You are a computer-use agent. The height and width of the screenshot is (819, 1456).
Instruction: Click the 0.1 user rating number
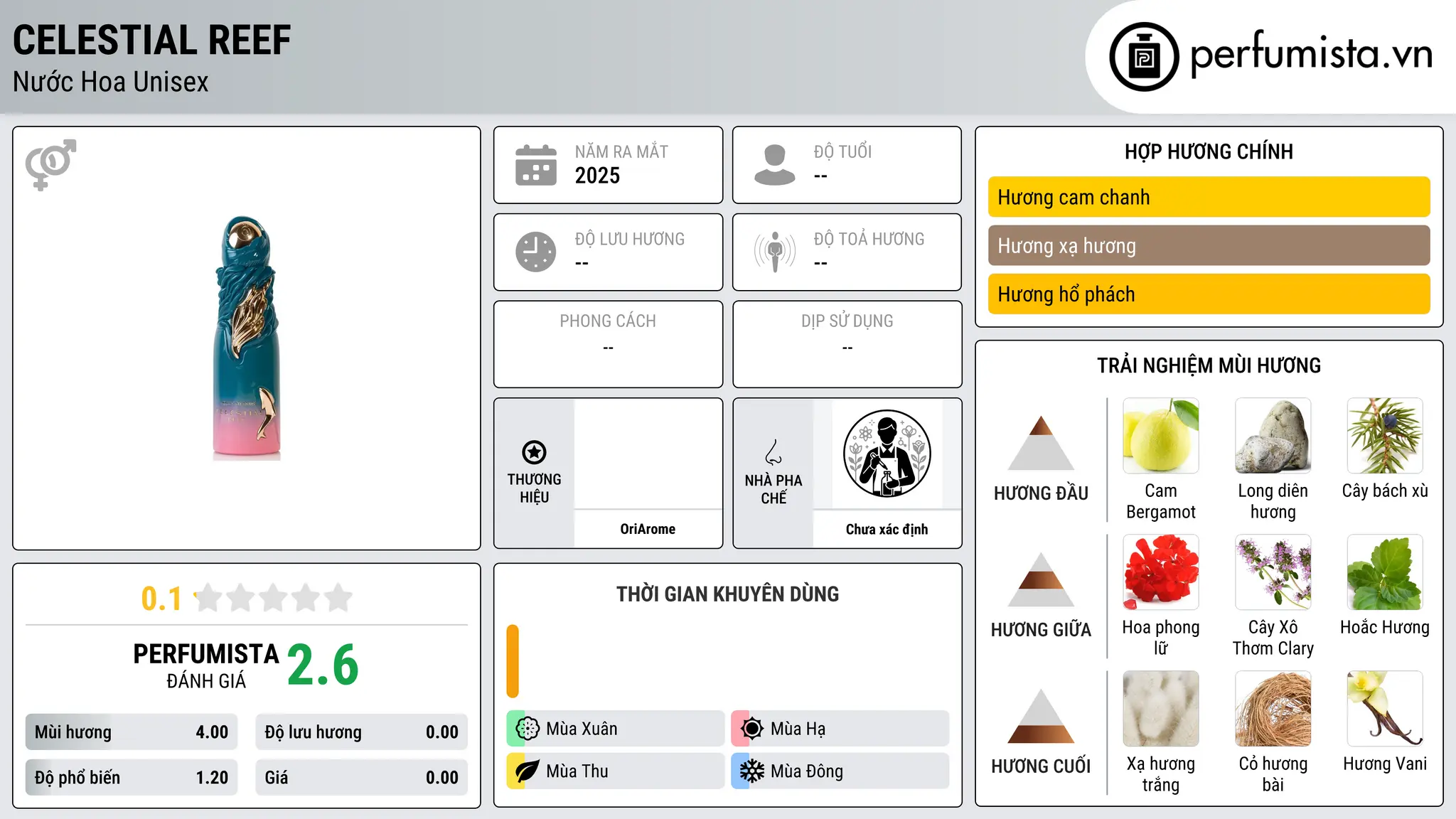[161, 599]
